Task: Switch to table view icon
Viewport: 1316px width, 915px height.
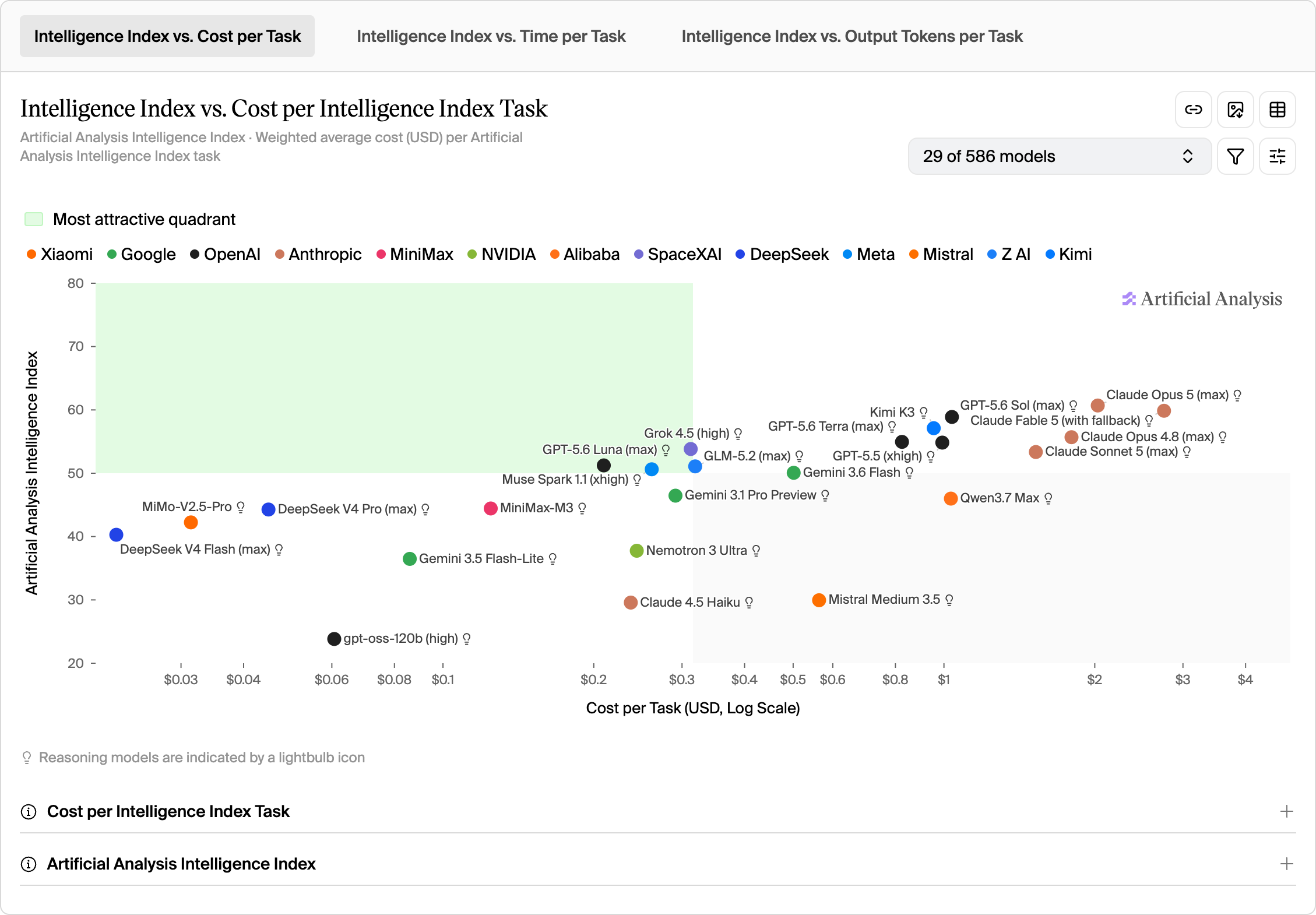Action: tap(1277, 110)
